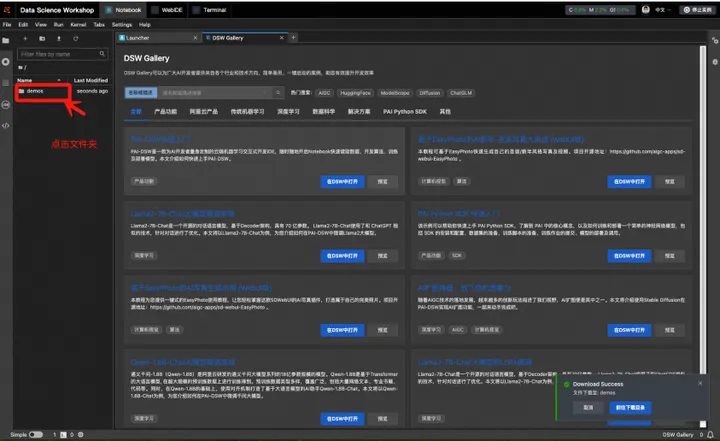Click 取消 in Download Success notification
The height and width of the screenshot is (441, 720).
(x=588, y=407)
